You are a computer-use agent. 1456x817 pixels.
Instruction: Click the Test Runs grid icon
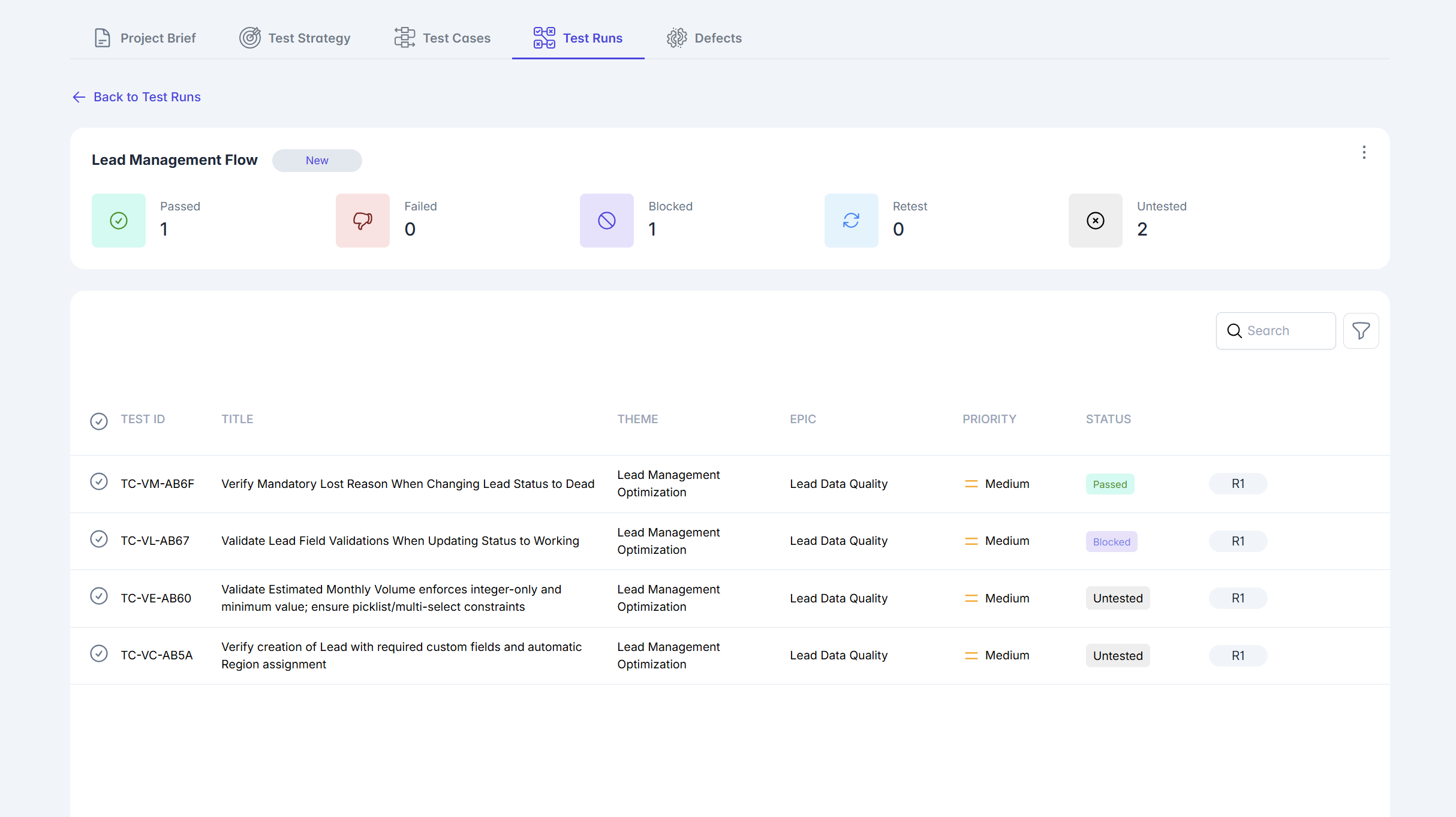545,38
